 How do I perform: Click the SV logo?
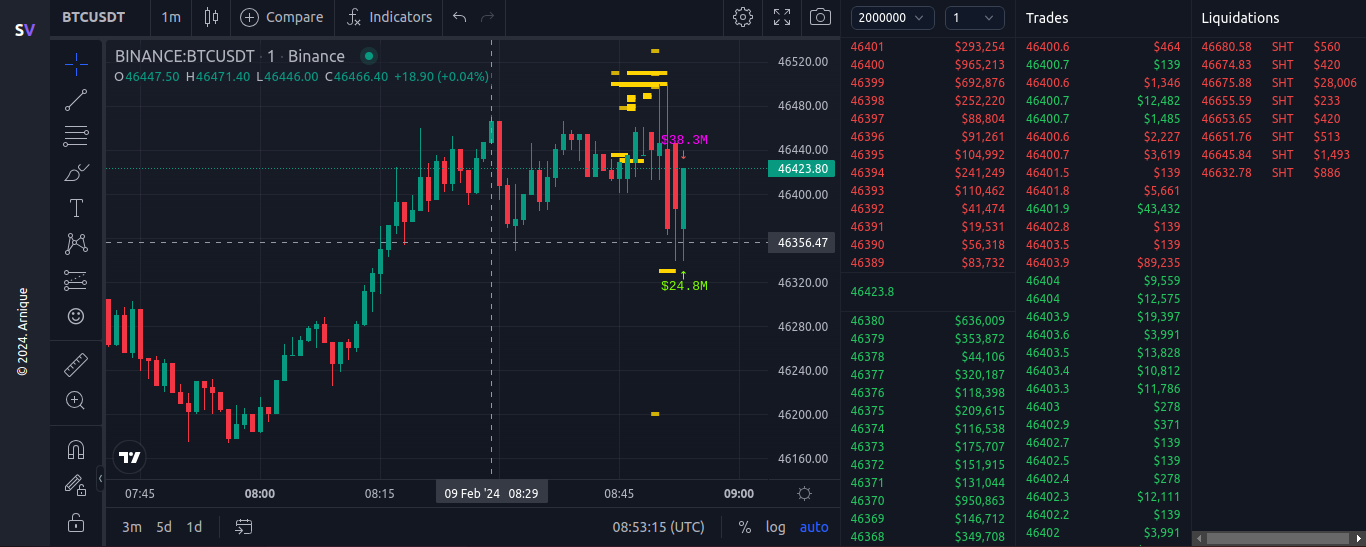point(25,30)
